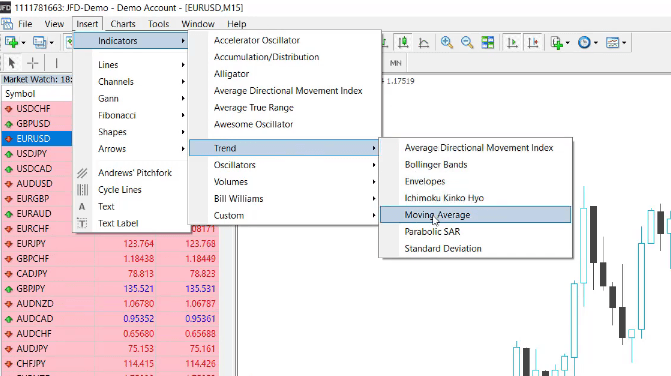671x376 pixels.
Task: Select EURUSD row in Market Watch
Action: click(37, 139)
